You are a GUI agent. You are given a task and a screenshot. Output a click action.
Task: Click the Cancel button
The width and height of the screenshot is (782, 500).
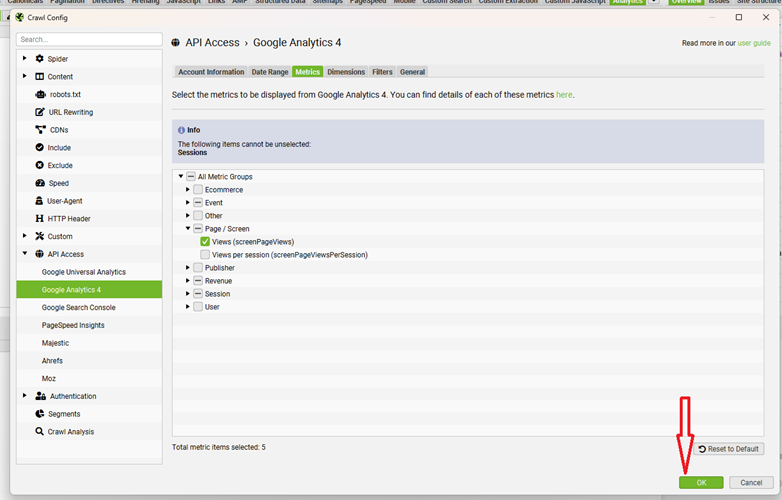coord(751,483)
